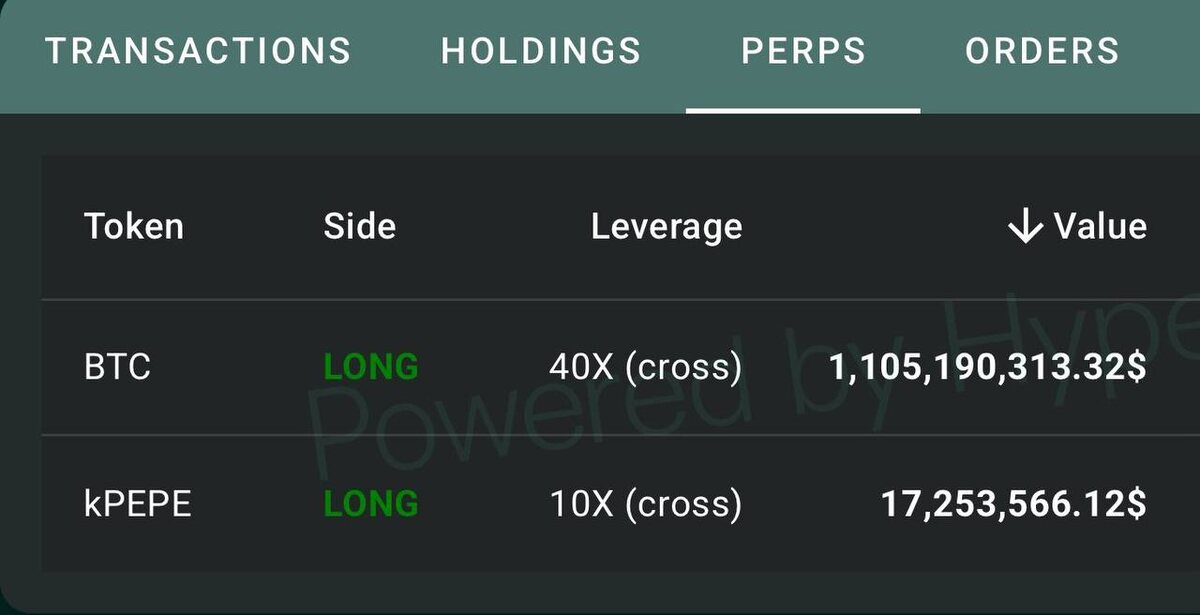Click the 40X (cross) leverage cell
Image resolution: width=1200 pixels, height=615 pixels.
click(645, 367)
